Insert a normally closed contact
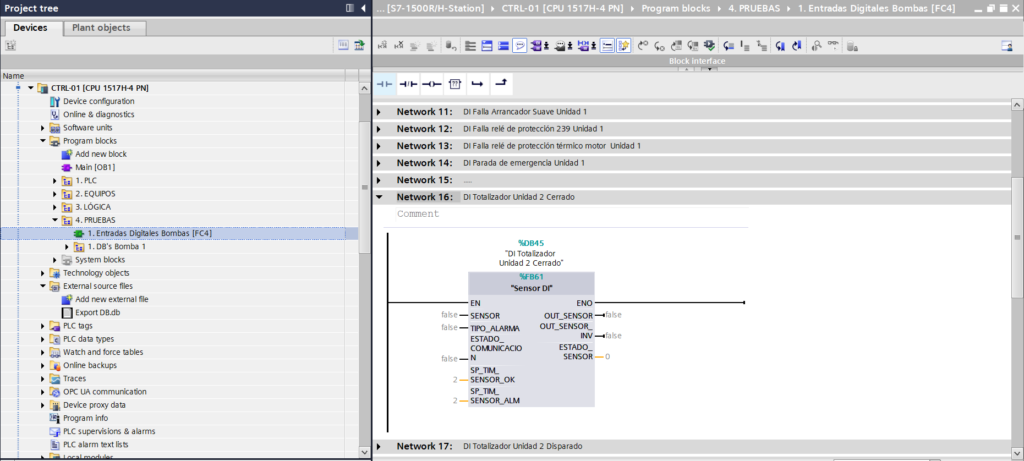This screenshot has width=1024, height=461. coord(408,83)
